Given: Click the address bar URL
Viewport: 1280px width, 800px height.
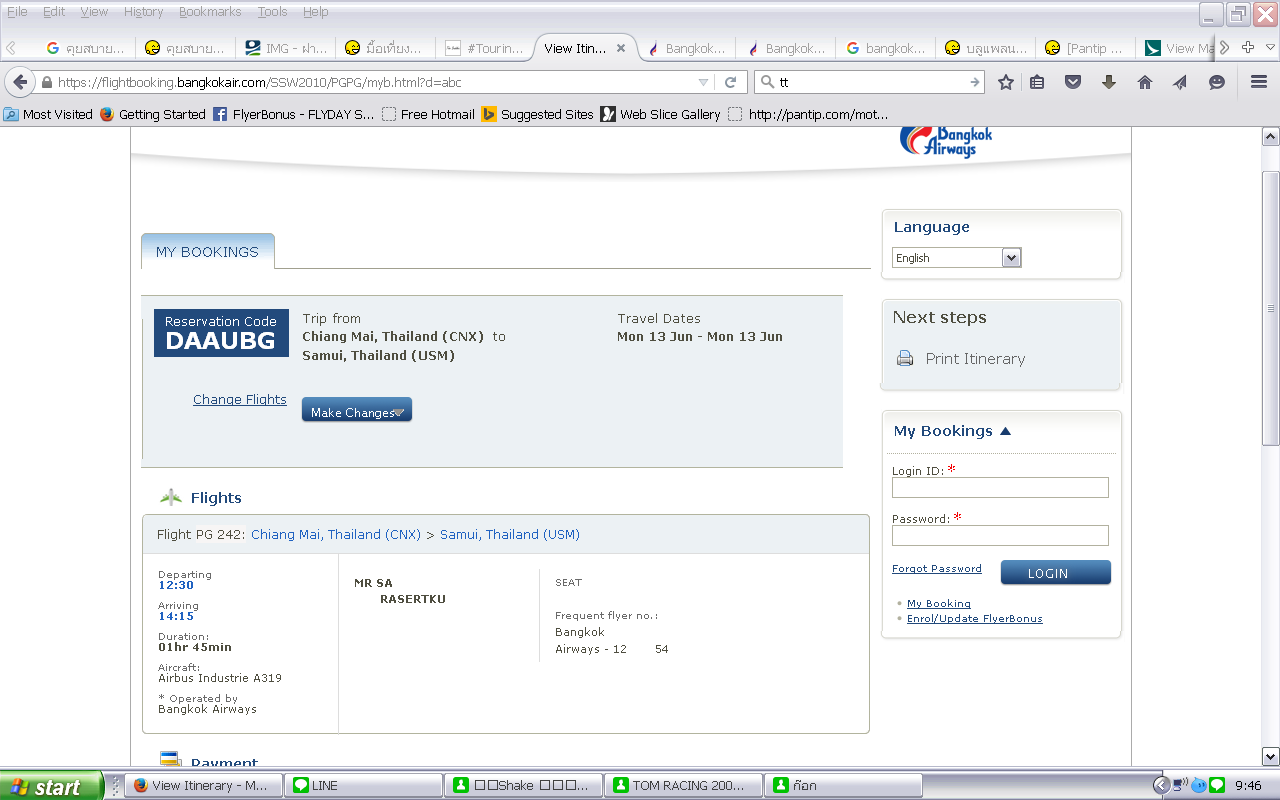Looking at the screenshot, I should 260,82.
